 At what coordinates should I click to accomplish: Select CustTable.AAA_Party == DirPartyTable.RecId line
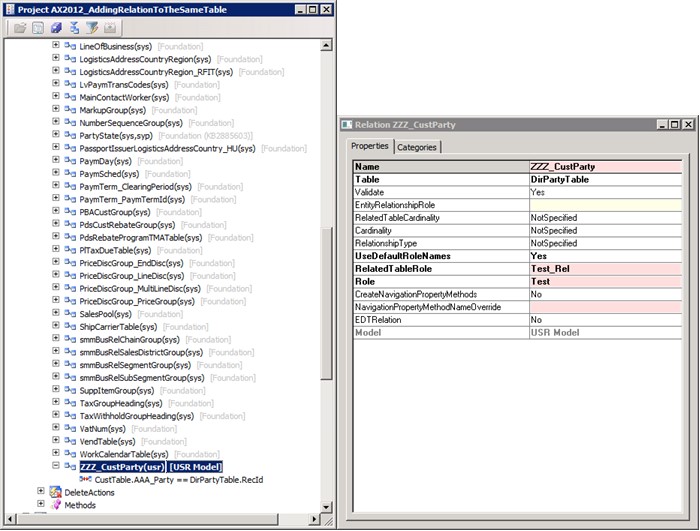tap(179, 480)
